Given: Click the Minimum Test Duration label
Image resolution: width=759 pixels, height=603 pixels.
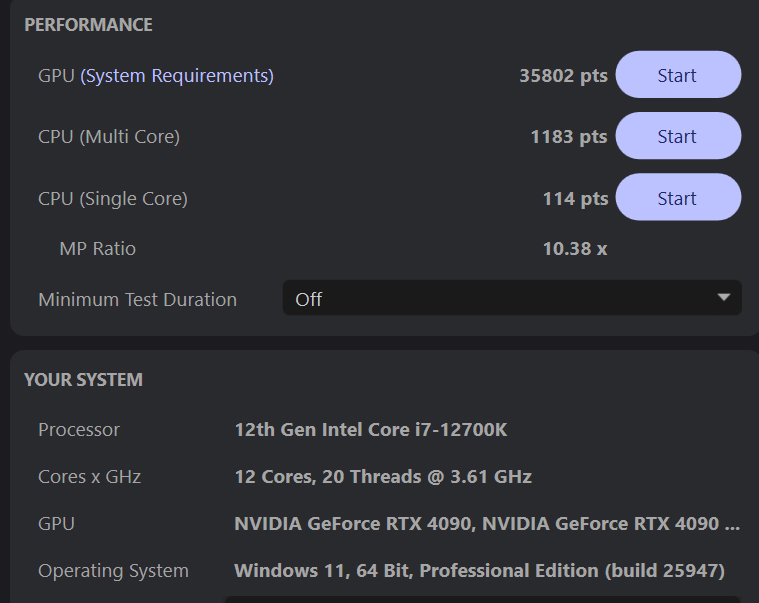Looking at the screenshot, I should point(137,299).
